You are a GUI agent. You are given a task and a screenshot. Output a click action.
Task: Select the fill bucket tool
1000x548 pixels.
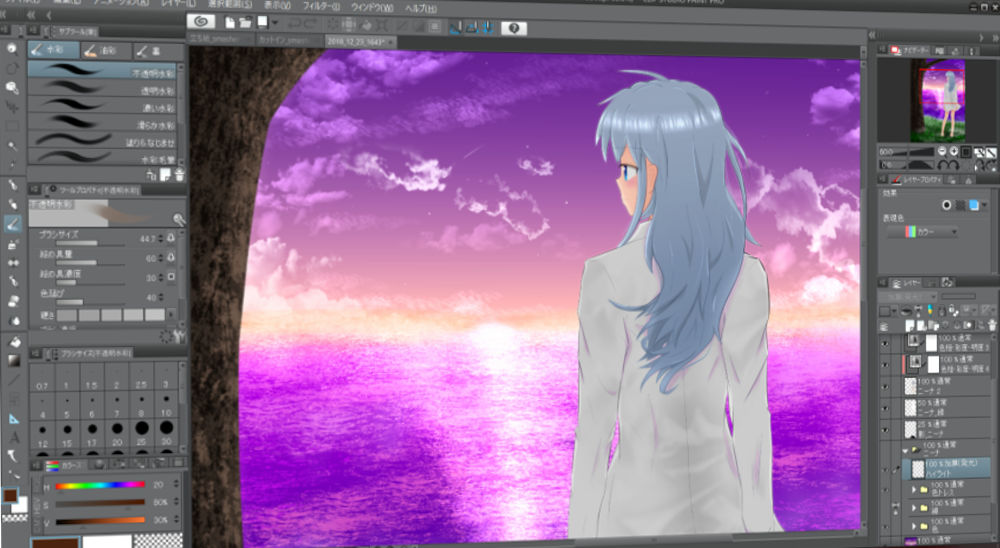click(13, 342)
